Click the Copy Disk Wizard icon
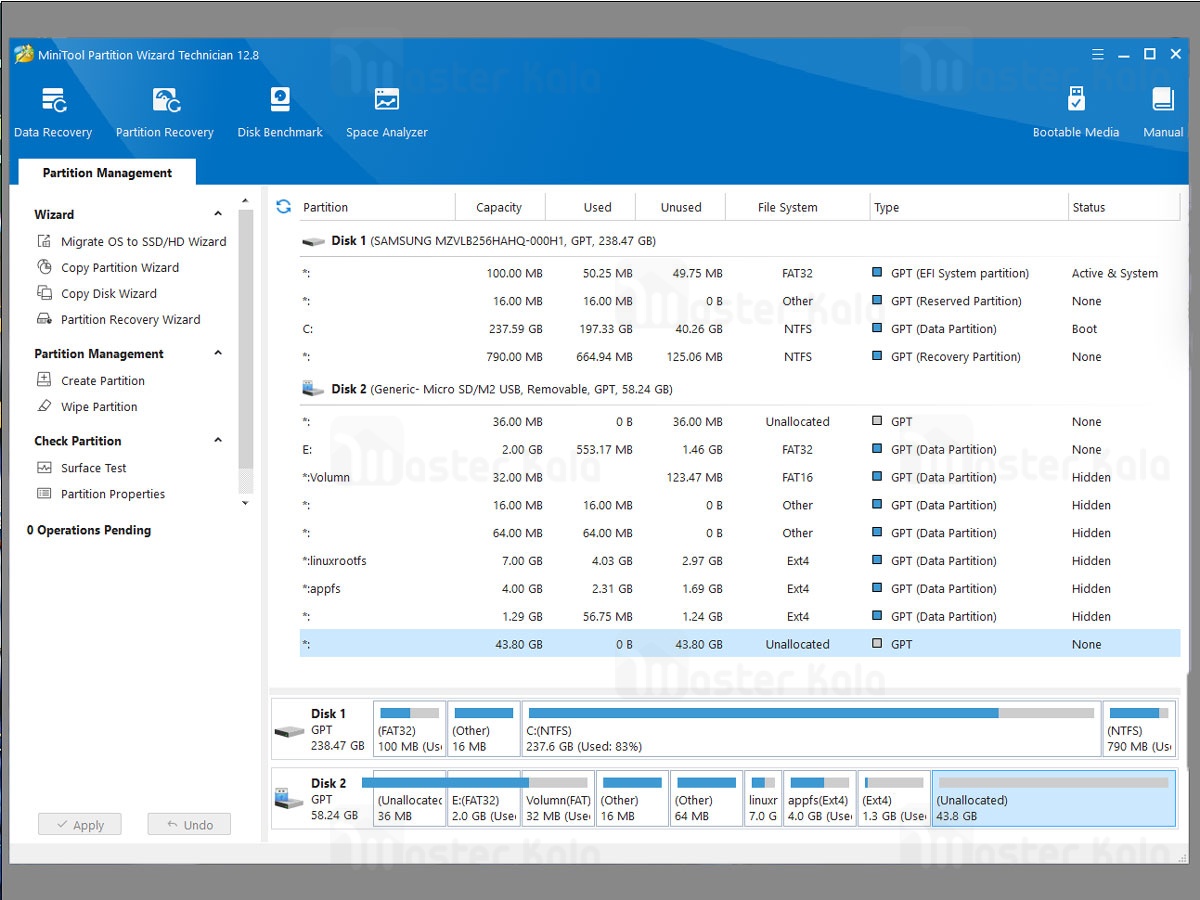 coord(44,293)
